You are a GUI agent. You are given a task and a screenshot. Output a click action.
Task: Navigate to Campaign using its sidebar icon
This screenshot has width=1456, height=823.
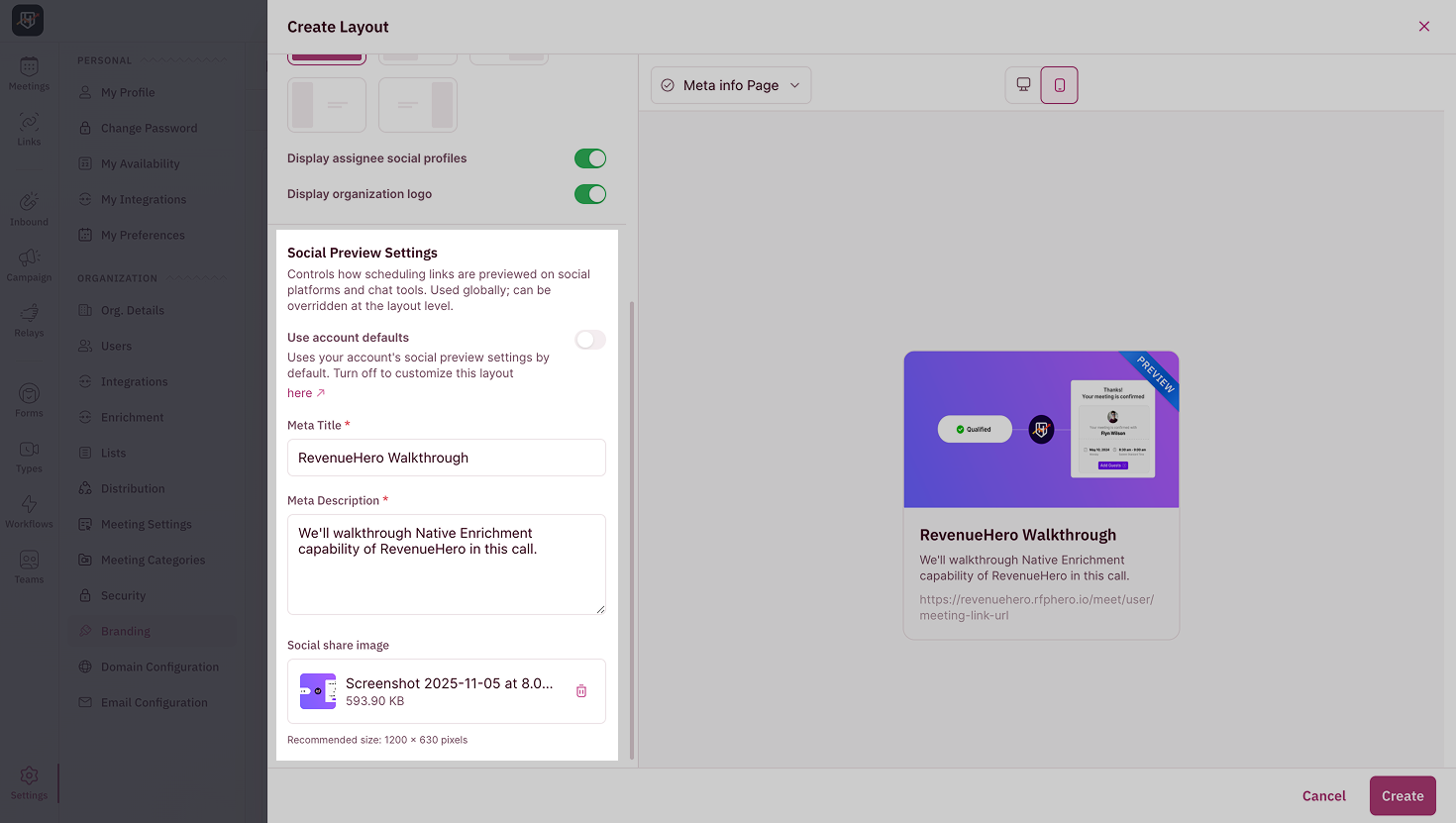[x=29, y=262]
